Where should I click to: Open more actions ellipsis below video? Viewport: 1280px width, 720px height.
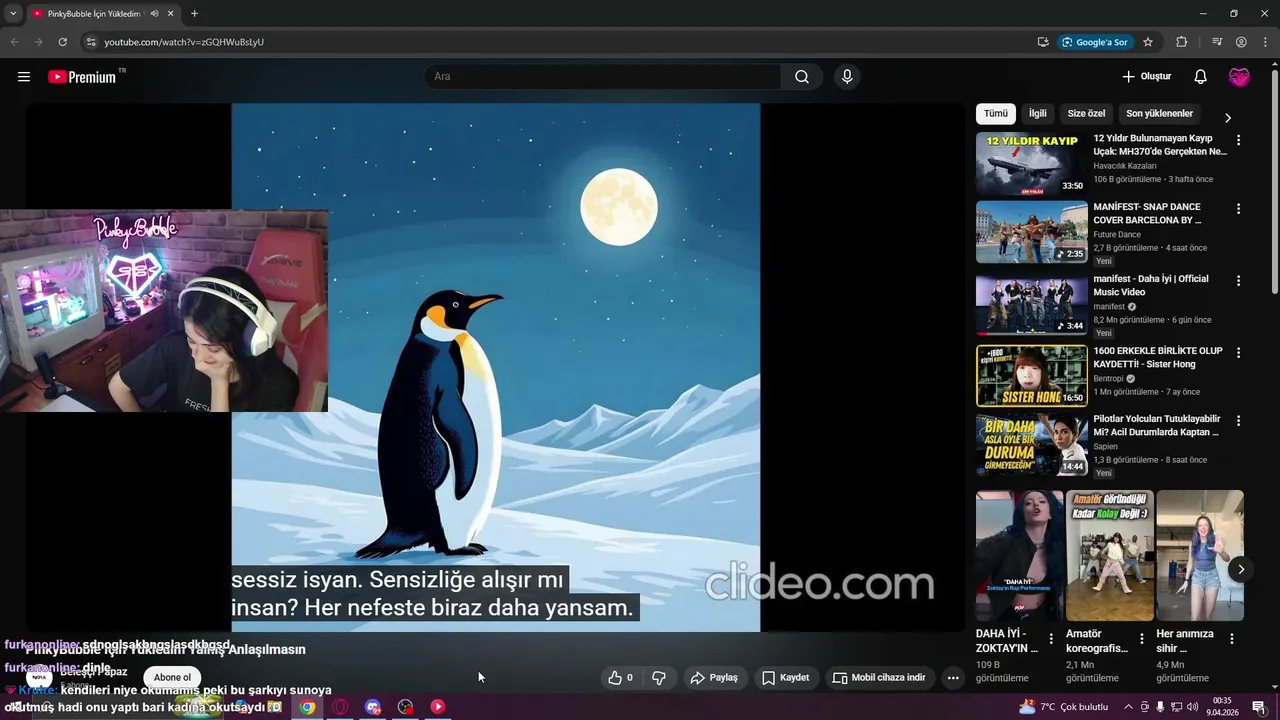953,678
